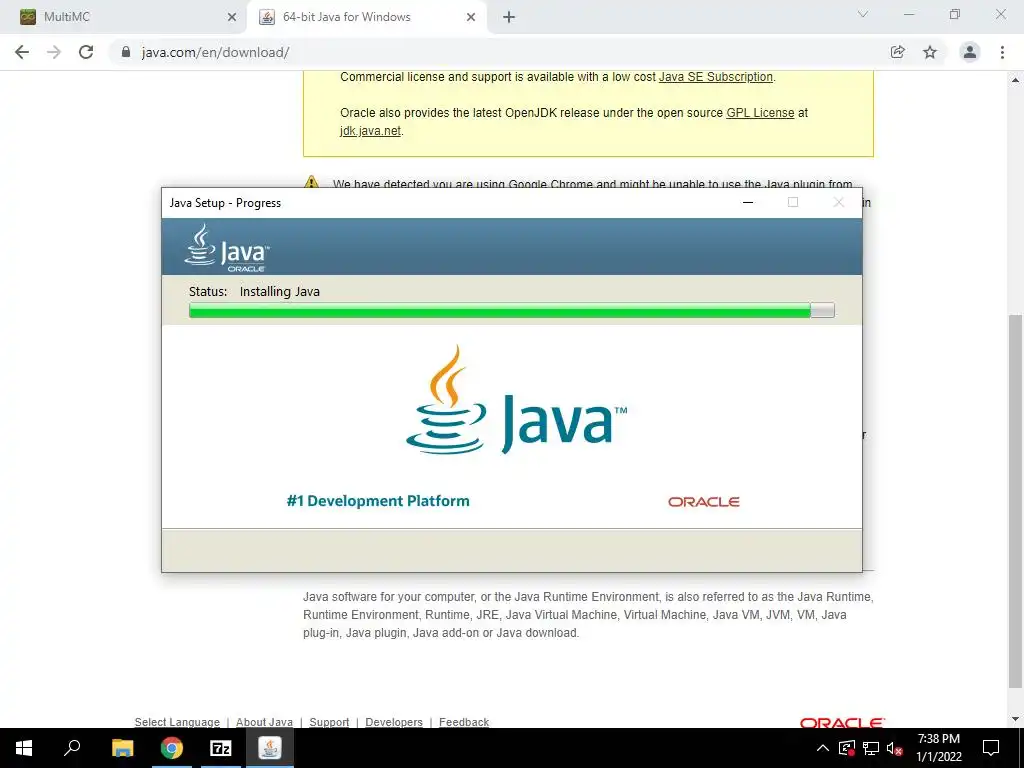Click the yellow warning triangle icon
The width and height of the screenshot is (1024, 768).
[312, 182]
